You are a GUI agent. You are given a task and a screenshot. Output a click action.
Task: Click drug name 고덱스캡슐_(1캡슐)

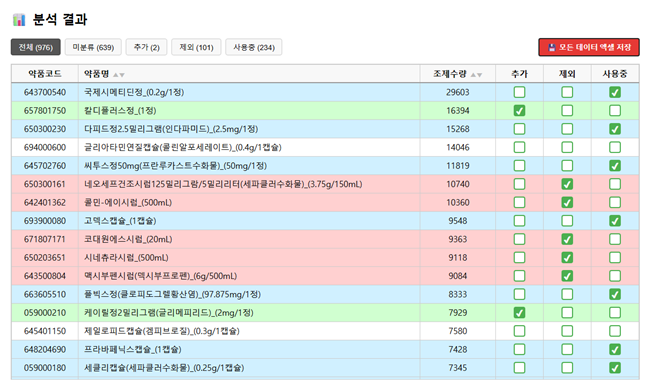pos(120,221)
